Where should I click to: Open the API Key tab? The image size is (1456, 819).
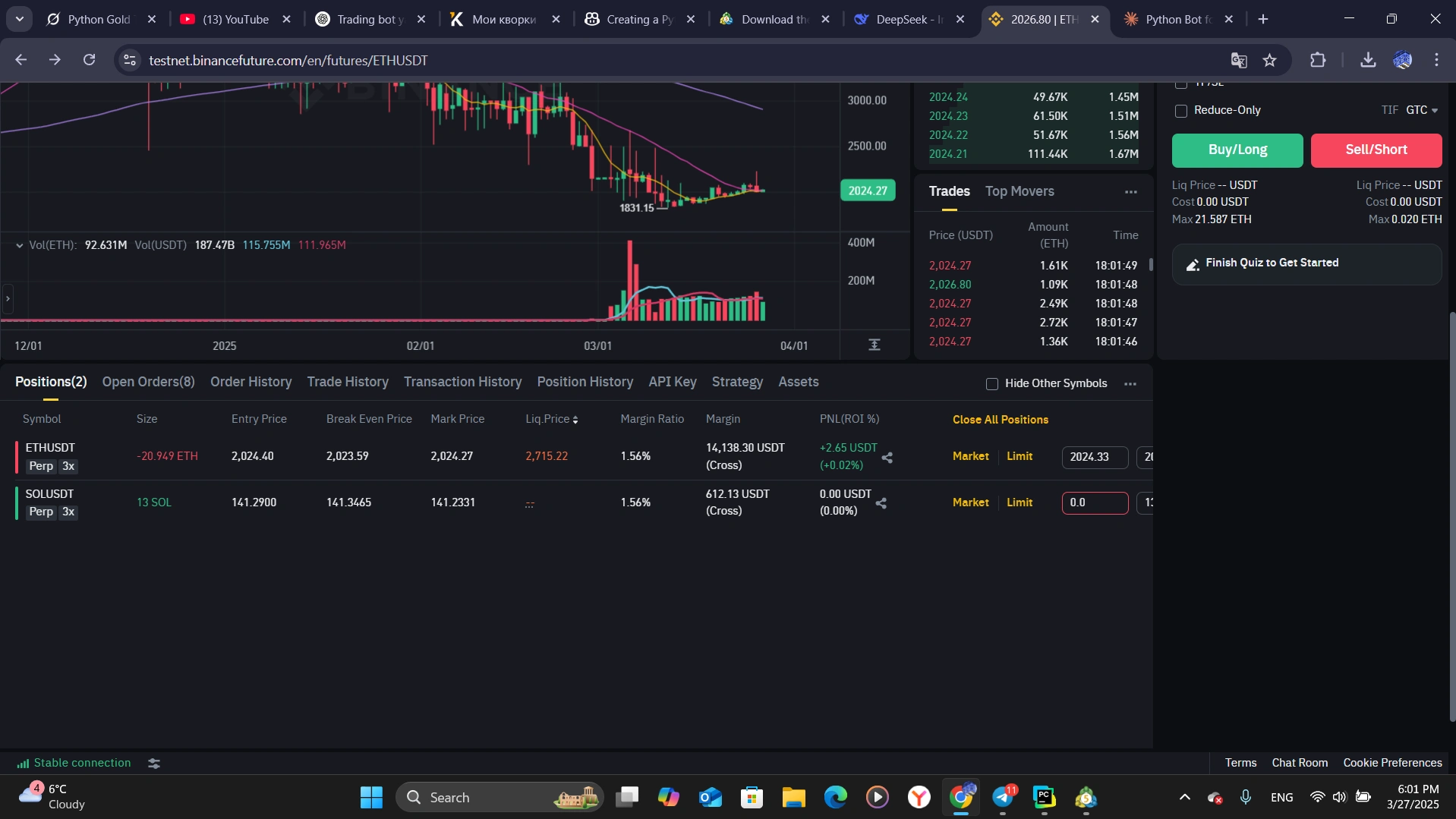(673, 382)
